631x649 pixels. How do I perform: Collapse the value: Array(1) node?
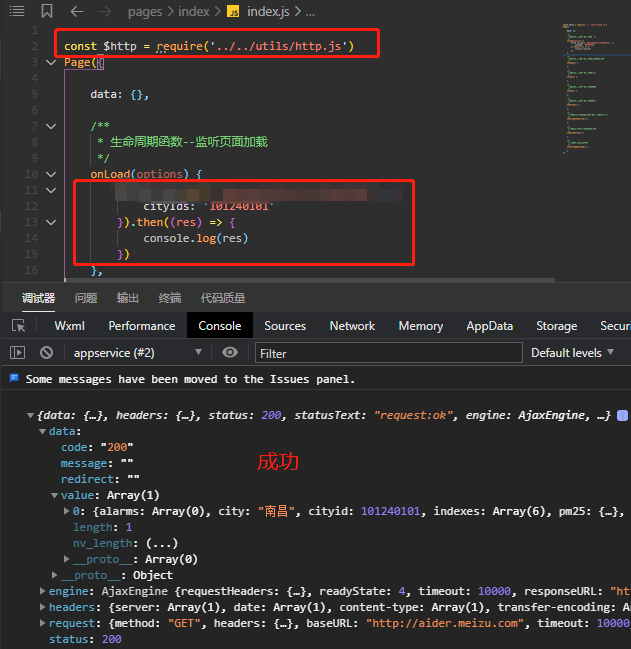54,495
